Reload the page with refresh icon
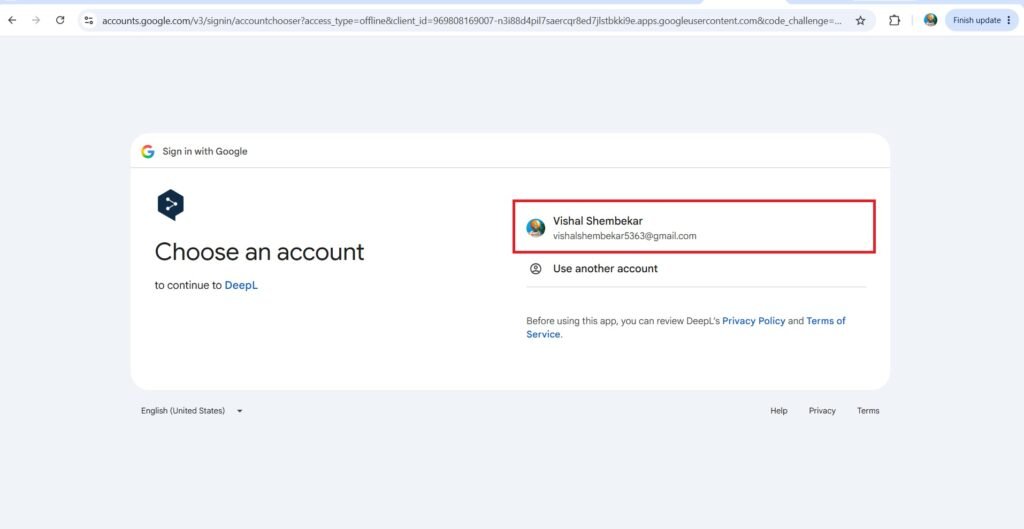The height and width of the screenshot is (529, 1024). [x=60, y=20]
